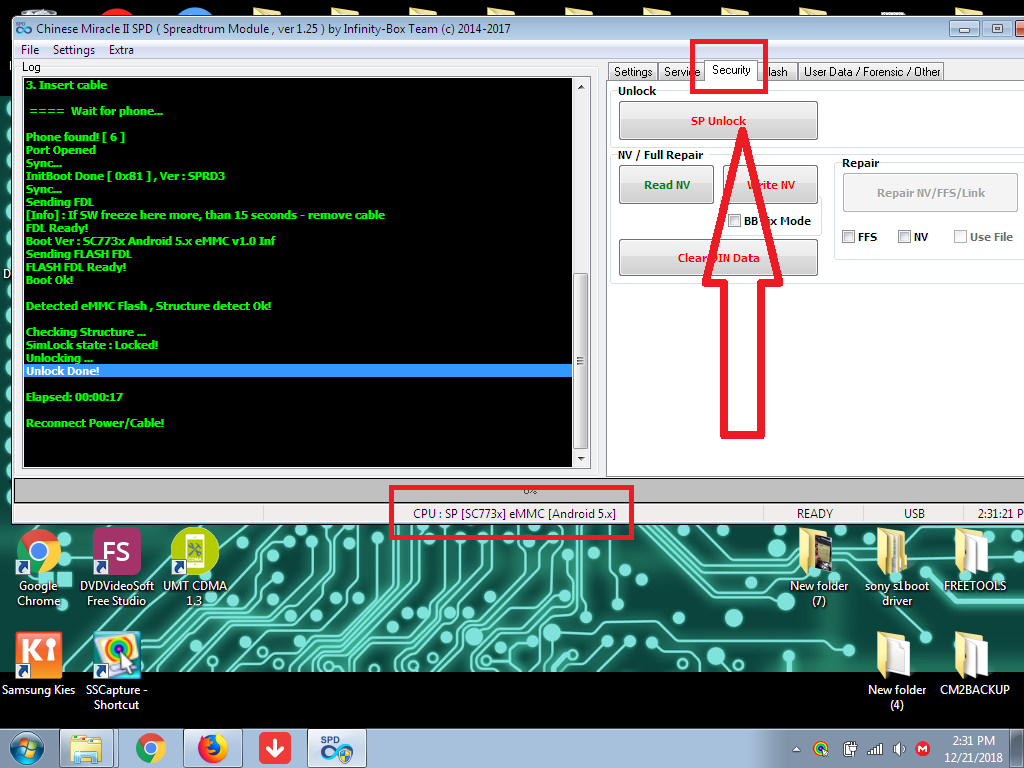The width and height of the screenshot is (1024, 768).
Task: Open red download arrow app in taskbar
Action: (274, 748)
